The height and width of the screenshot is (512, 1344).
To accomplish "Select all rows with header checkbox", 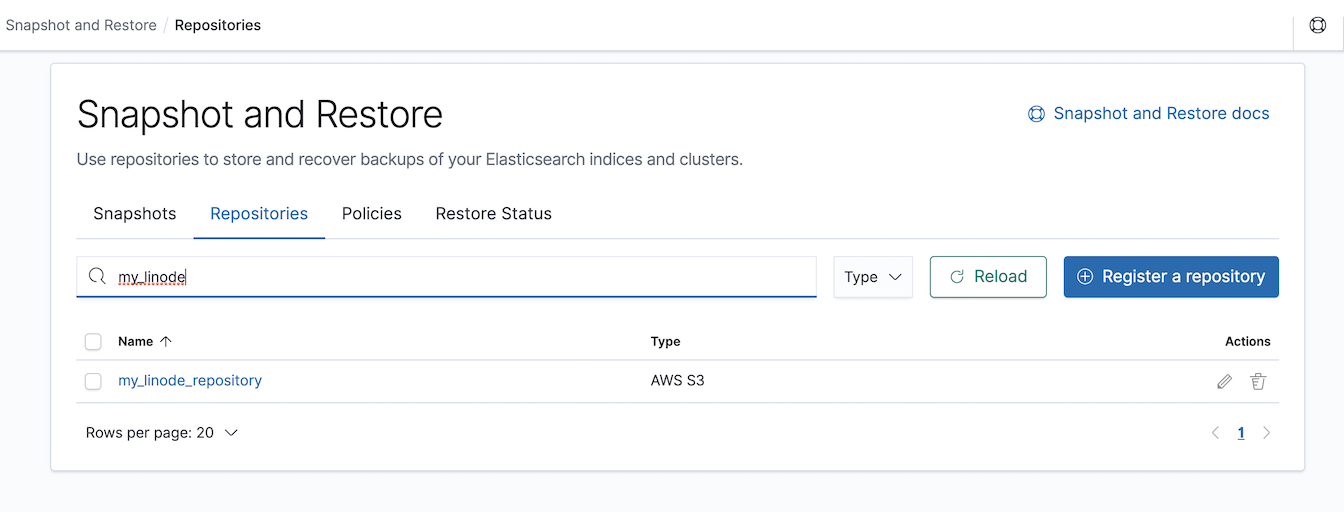I will (x=93, y=342).
